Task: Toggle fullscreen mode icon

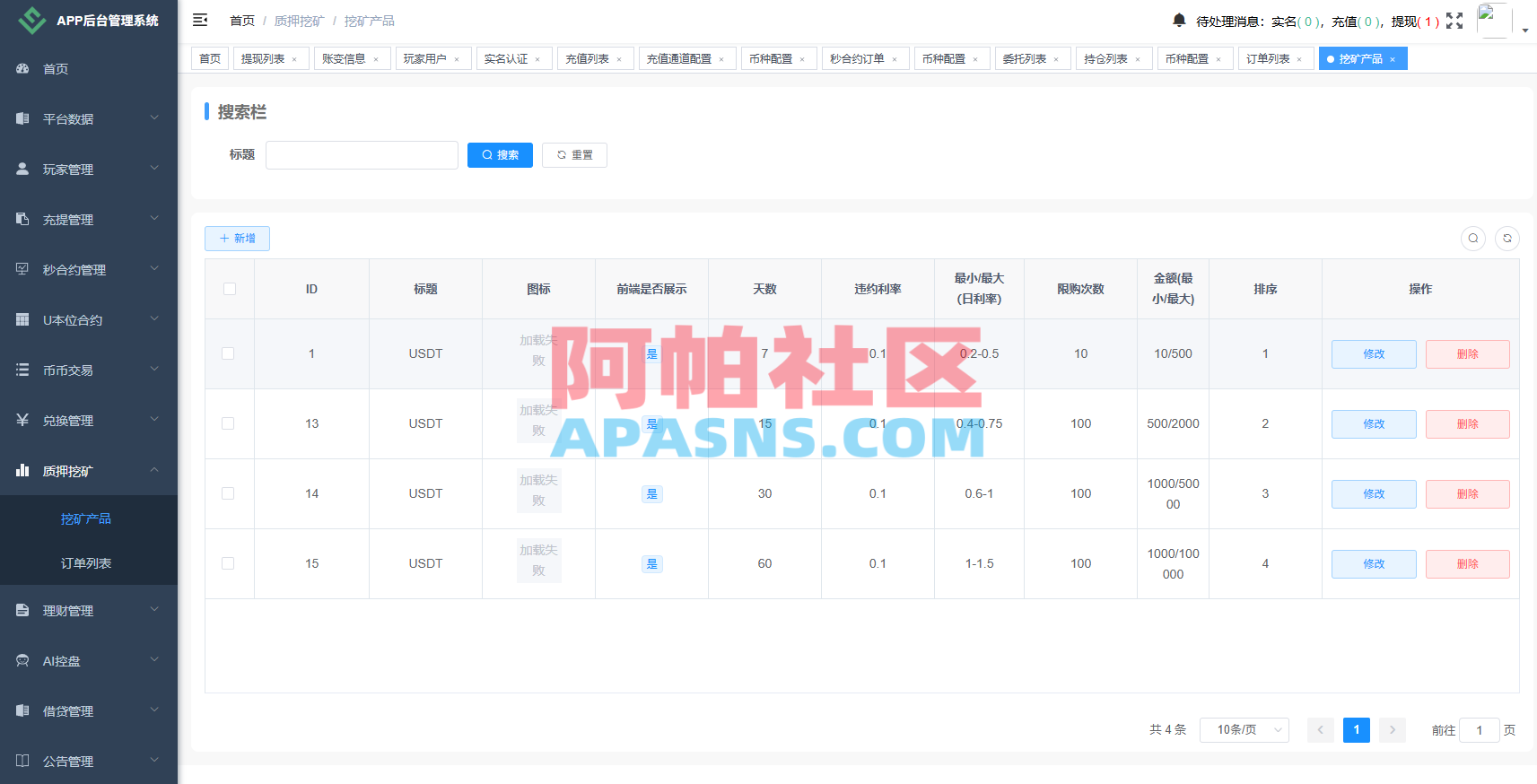Action: point(1454,21)
